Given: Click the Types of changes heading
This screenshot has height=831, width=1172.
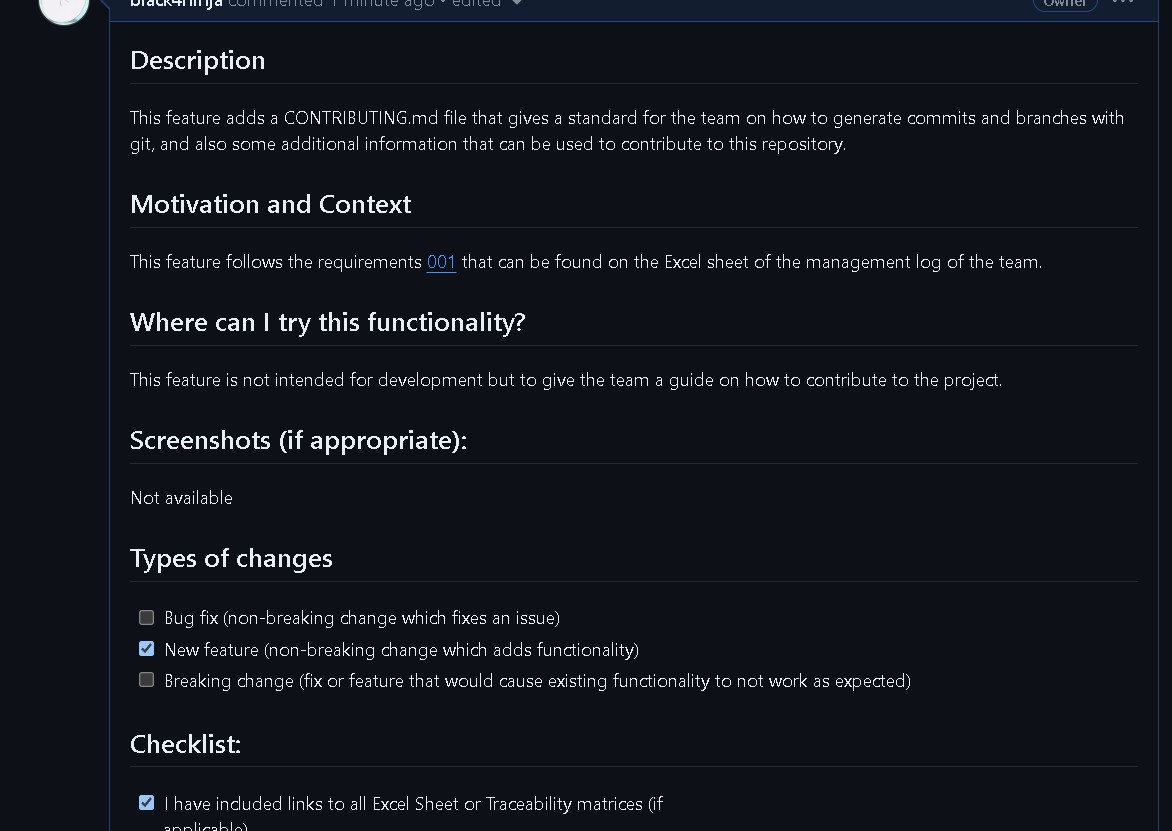Looking at the screenshot, I should [x=231, y=558].
